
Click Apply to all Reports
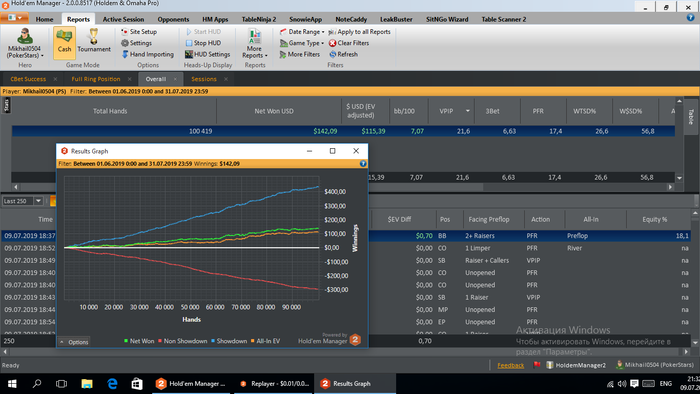pyautogui.click(x=360, y=32)
